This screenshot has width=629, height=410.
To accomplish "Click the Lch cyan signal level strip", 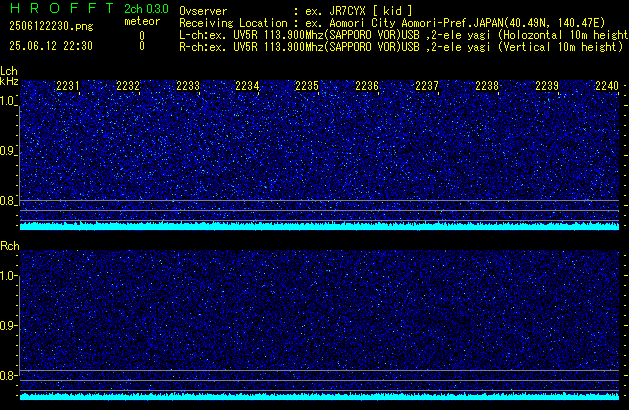I will click(319, 225).
